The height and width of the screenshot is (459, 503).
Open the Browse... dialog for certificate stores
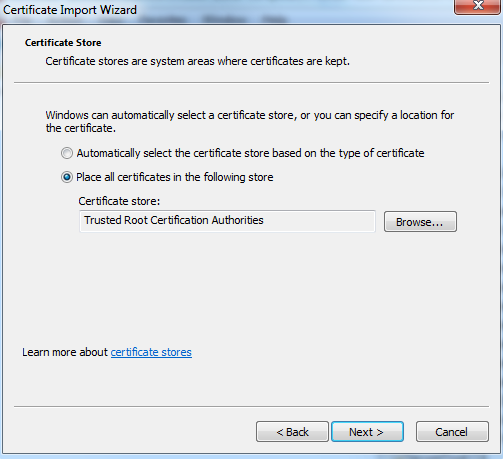[420, 222]
